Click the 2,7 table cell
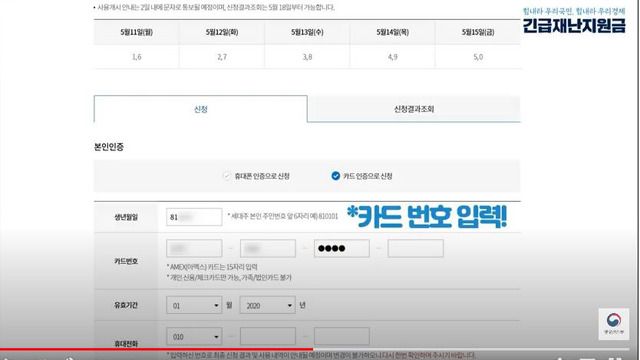This screenshot has width=640, height=360. point(222,57)
